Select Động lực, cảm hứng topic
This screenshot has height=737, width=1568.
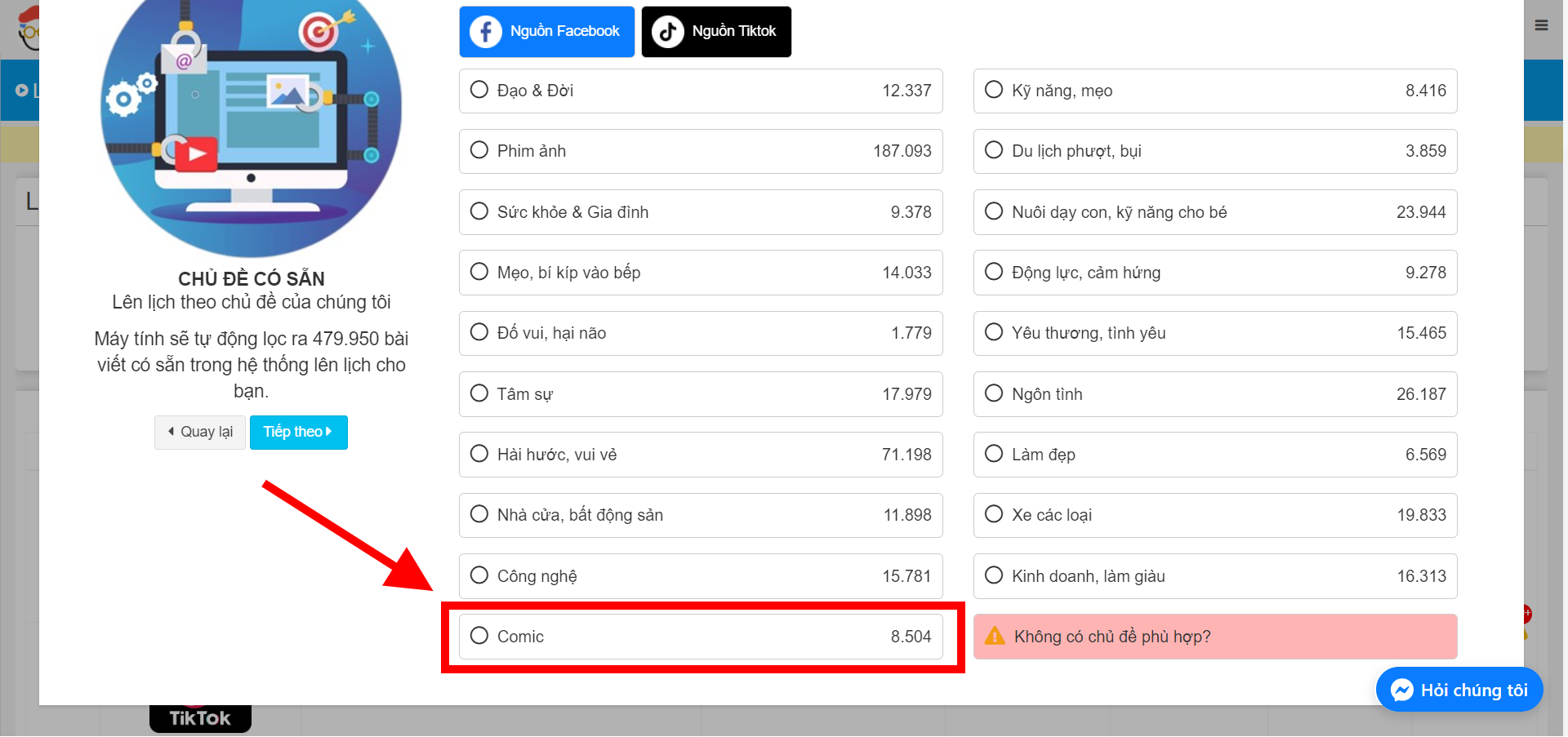point(1215,273)
